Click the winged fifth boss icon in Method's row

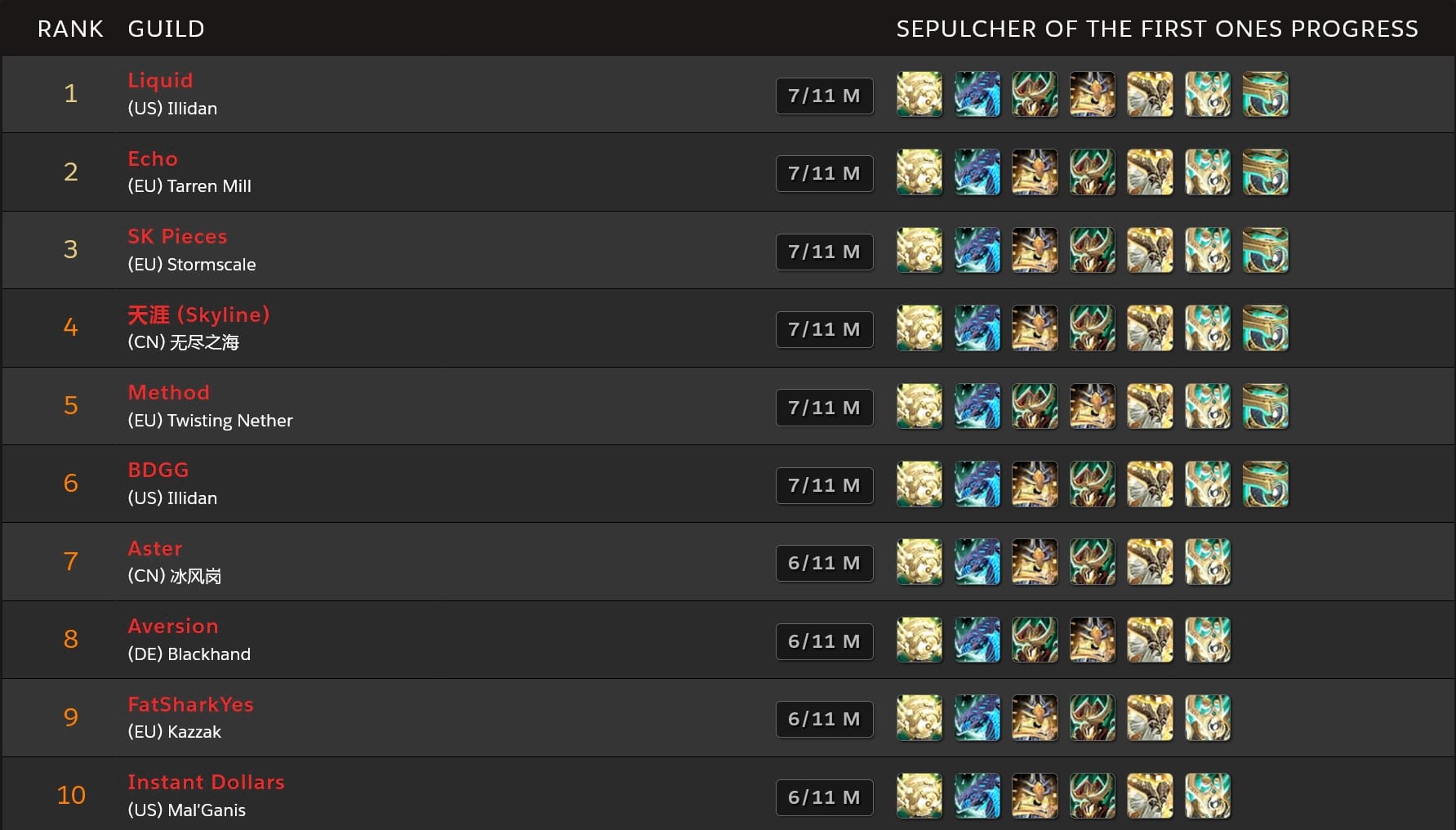(1150, 406)
